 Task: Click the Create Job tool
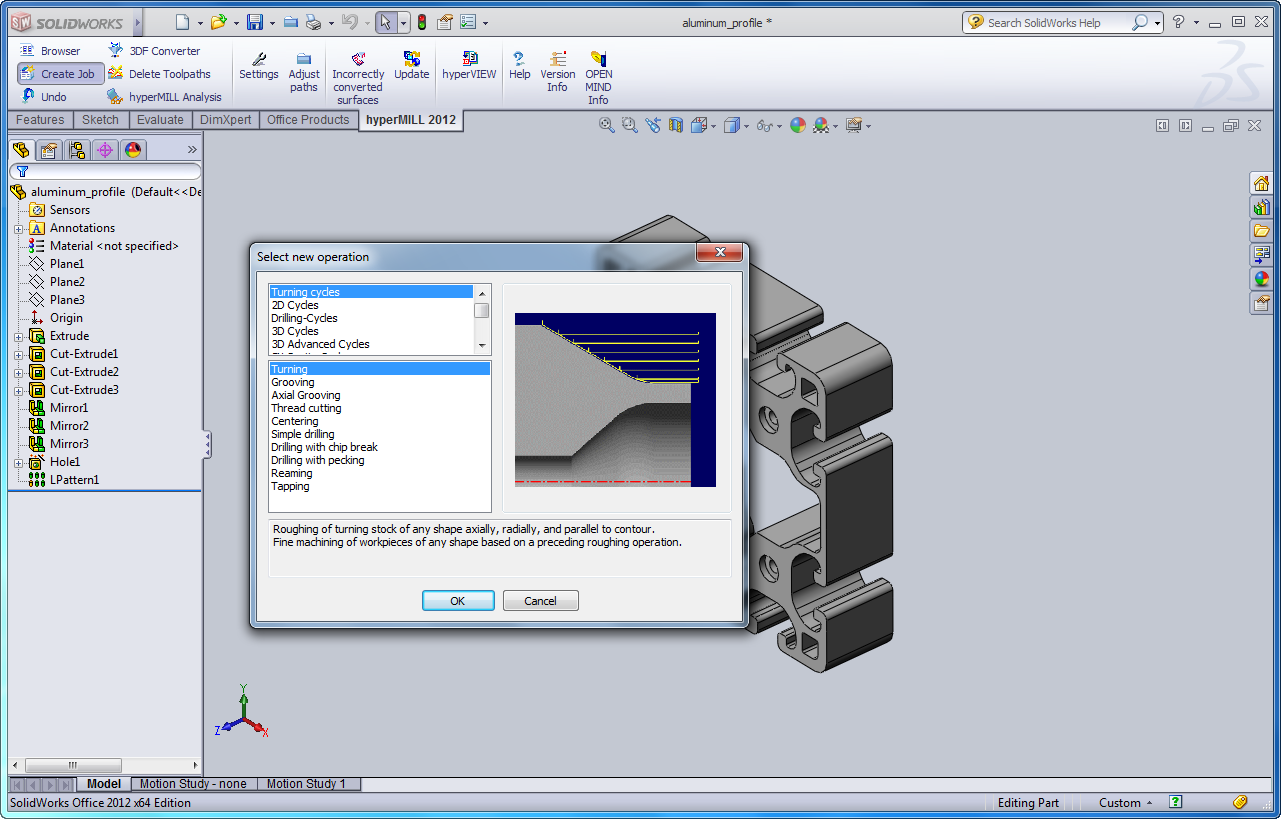pos(60,74)
